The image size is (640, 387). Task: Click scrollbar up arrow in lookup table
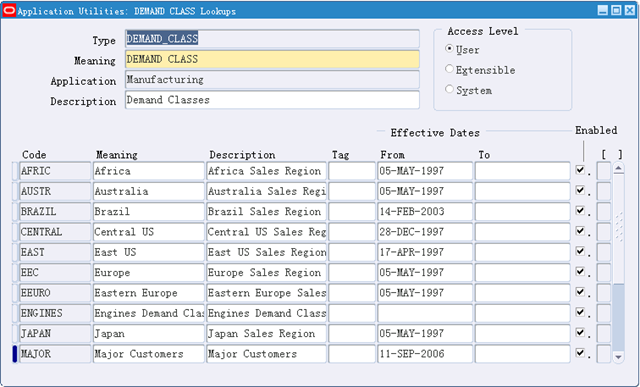coord(618,168)
